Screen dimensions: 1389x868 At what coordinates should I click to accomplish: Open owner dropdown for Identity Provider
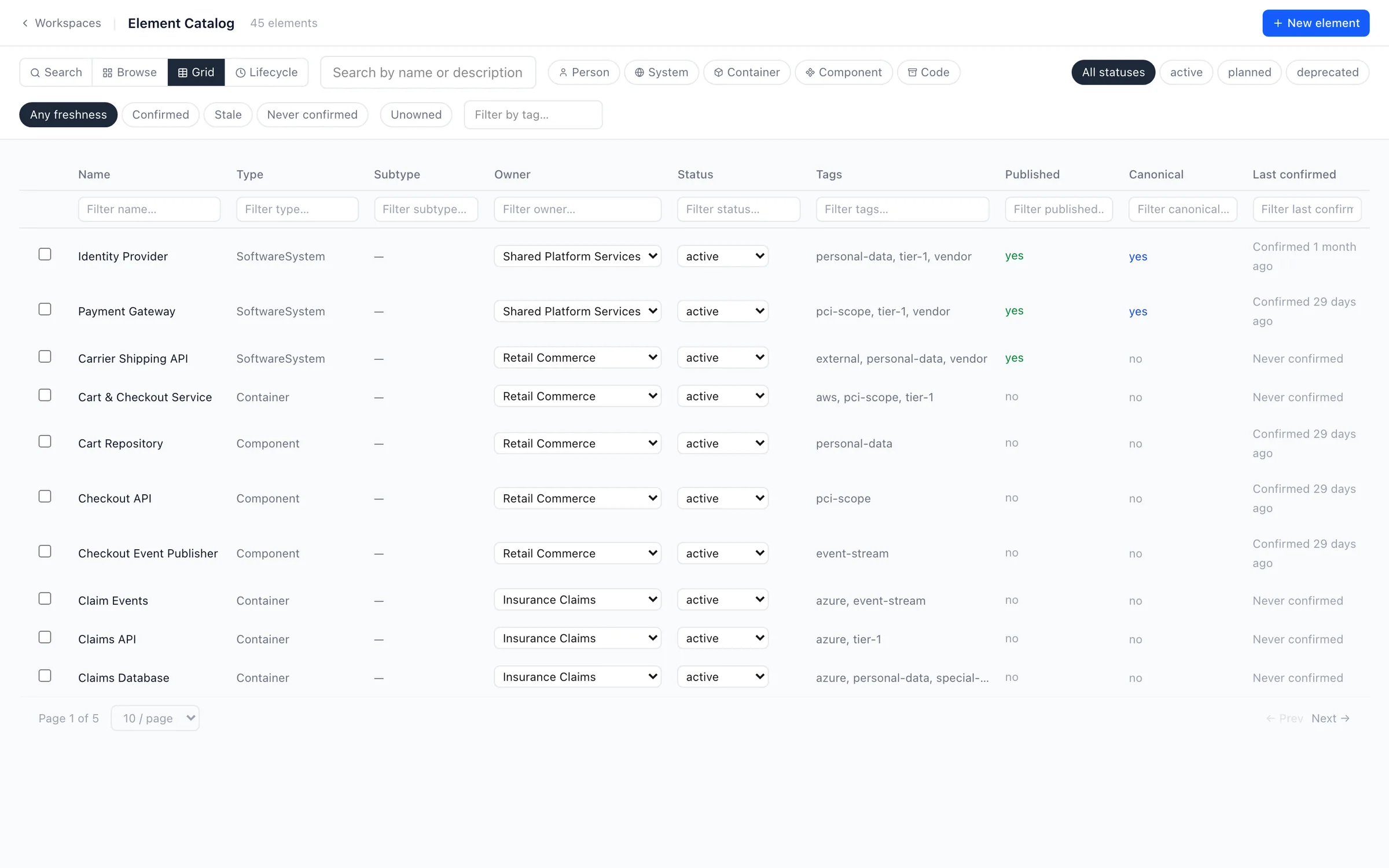pos(578,256)
